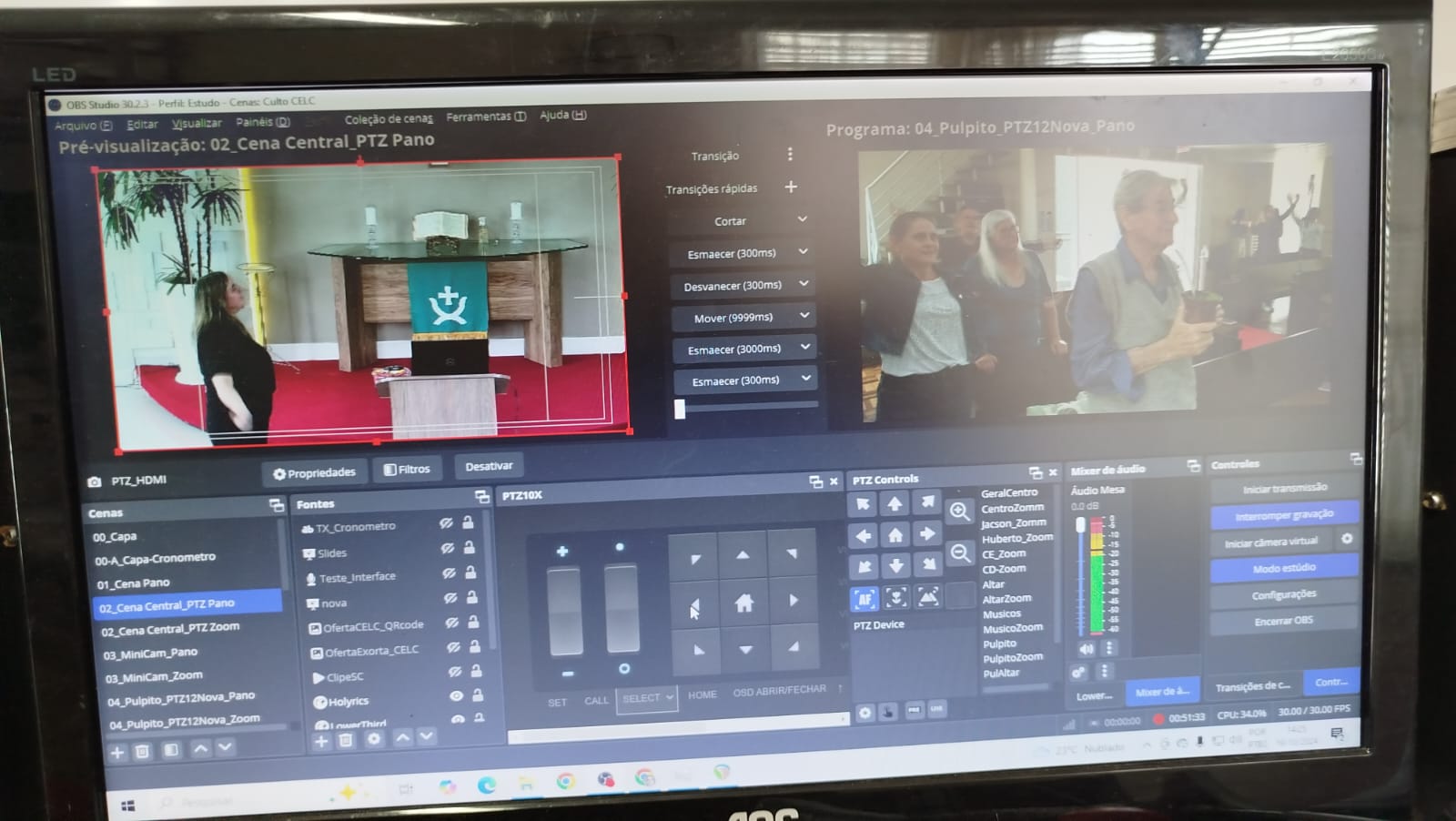Send camera home in PTZ Controls
Image resolution: width=1456 pixels, height=821 pixels.
click(x=895, y=535)
